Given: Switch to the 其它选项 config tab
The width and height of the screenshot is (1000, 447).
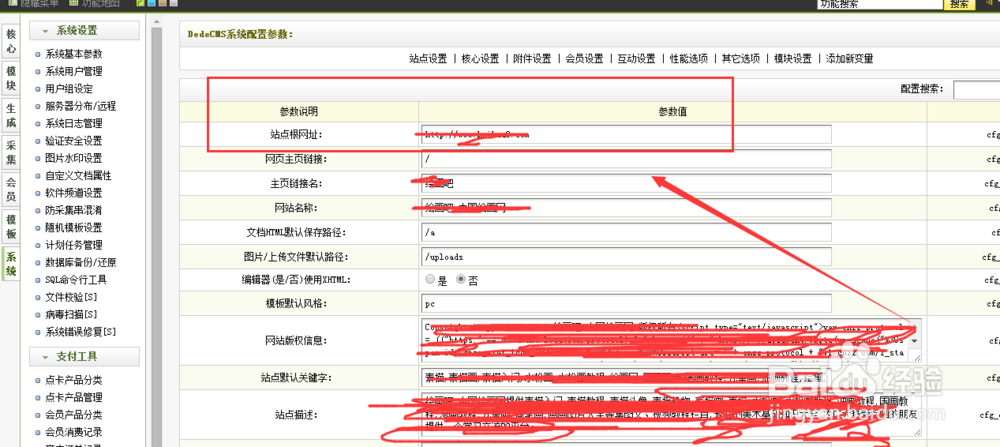Looking at the screenshot, I should point(740,59).
